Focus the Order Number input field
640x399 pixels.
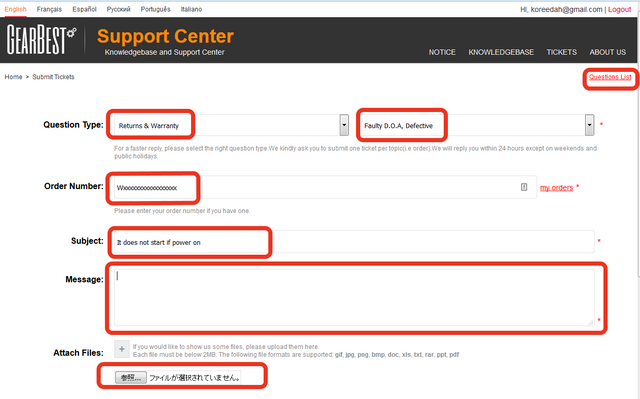pos(325,187)
